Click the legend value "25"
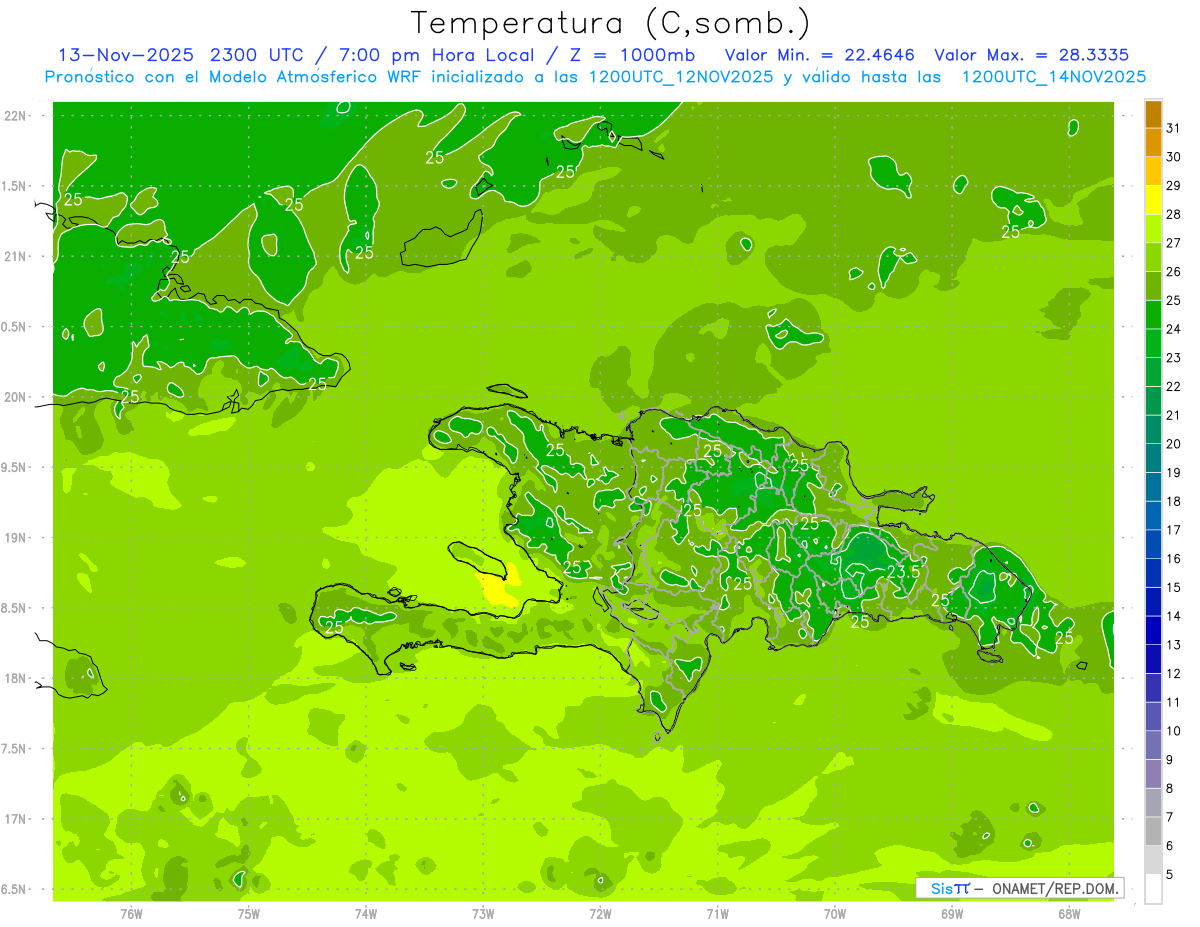1200x927 pixels. click(1174, 300)
